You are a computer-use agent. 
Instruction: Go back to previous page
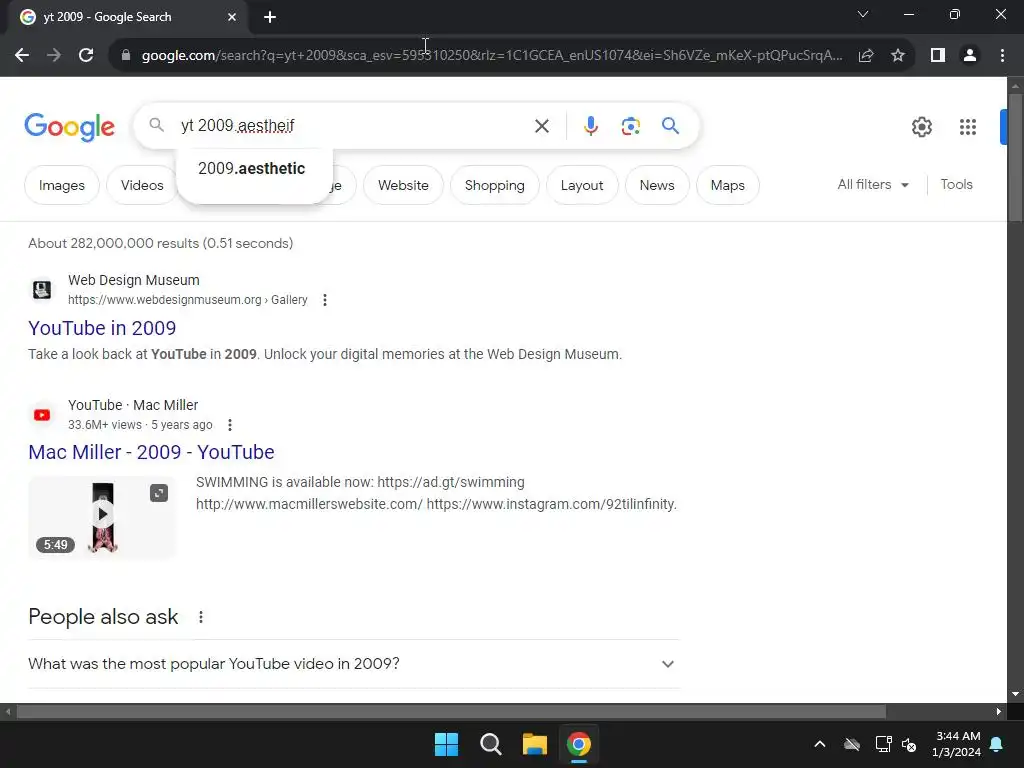[x=22, y=56]
